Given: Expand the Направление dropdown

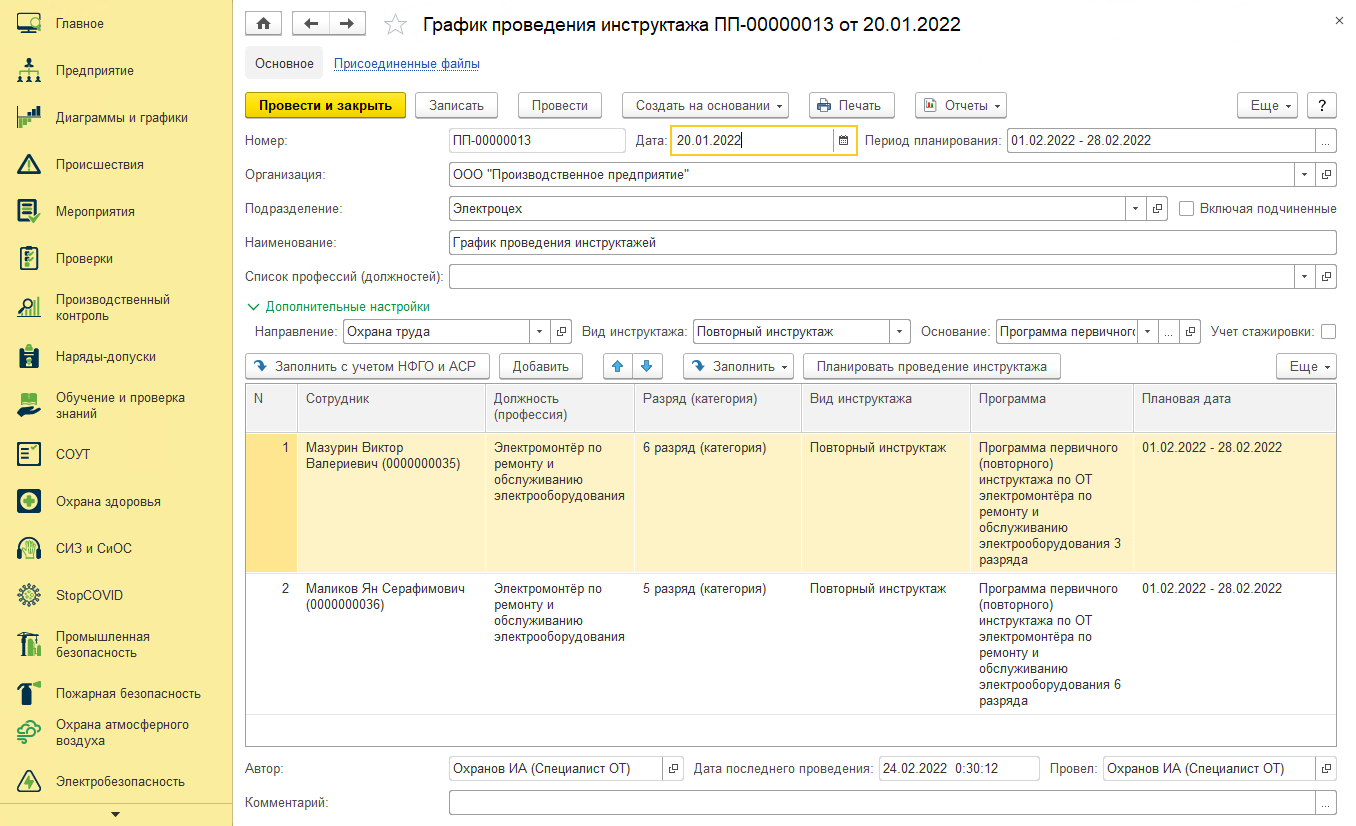Looking at the screenshot, I should coord(540,332).
